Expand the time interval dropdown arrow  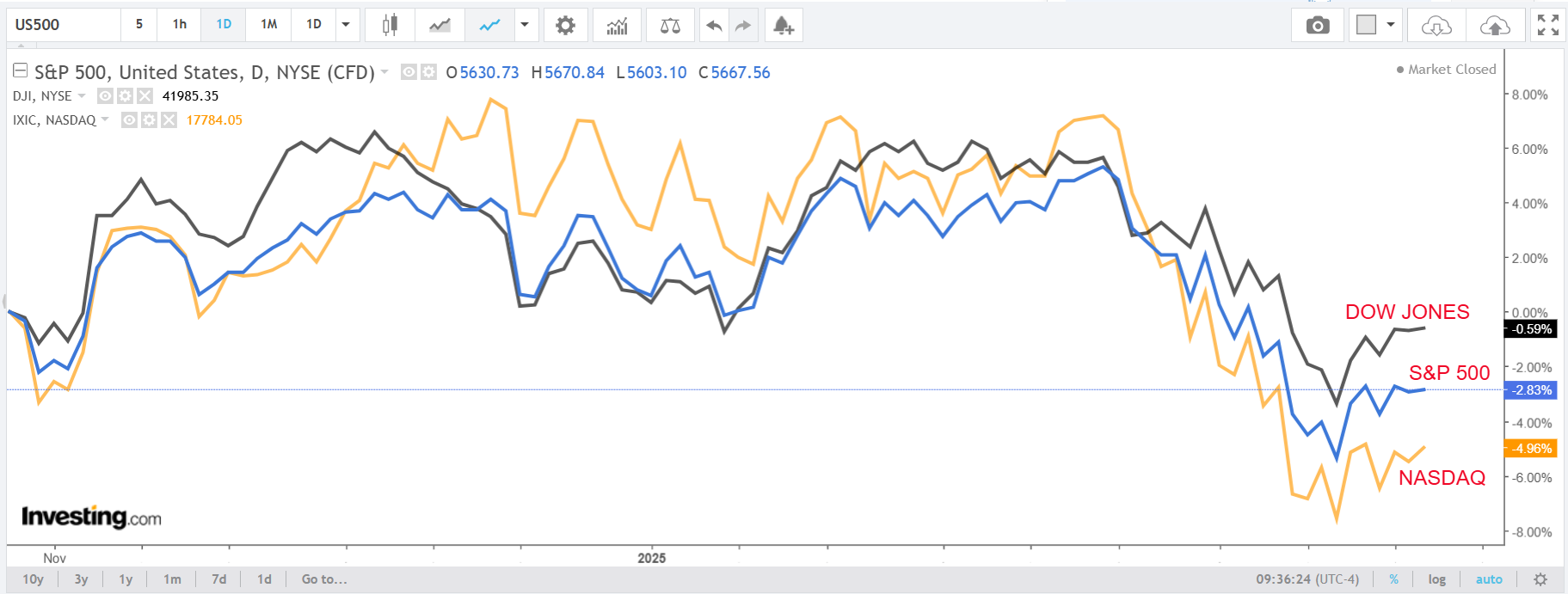coord(346,24)
